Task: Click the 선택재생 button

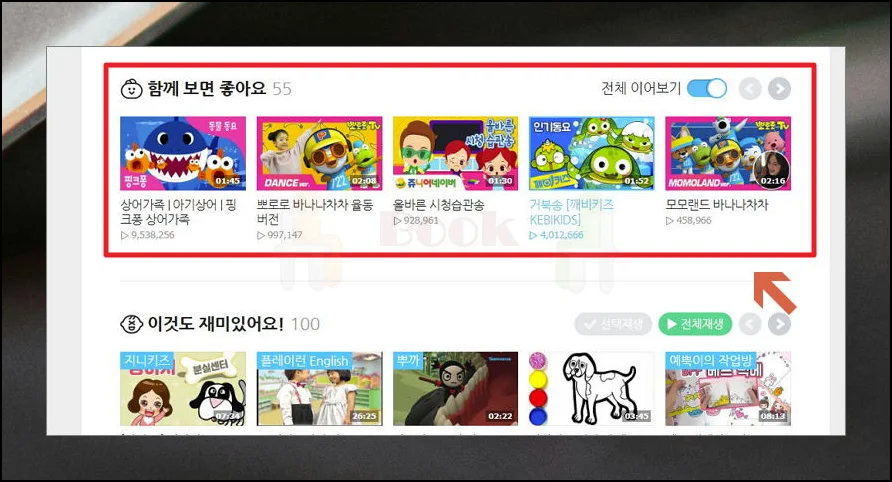Action: point(613,324)
